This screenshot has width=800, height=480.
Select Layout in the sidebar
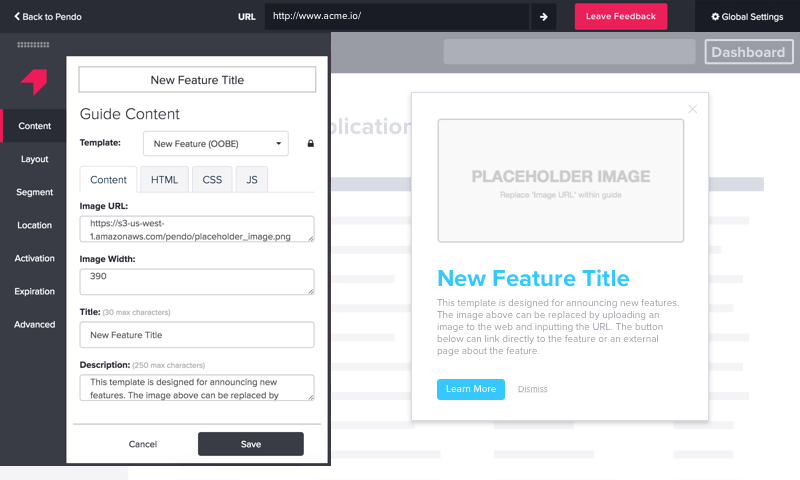pyautogui.click(x=34, y=159)
